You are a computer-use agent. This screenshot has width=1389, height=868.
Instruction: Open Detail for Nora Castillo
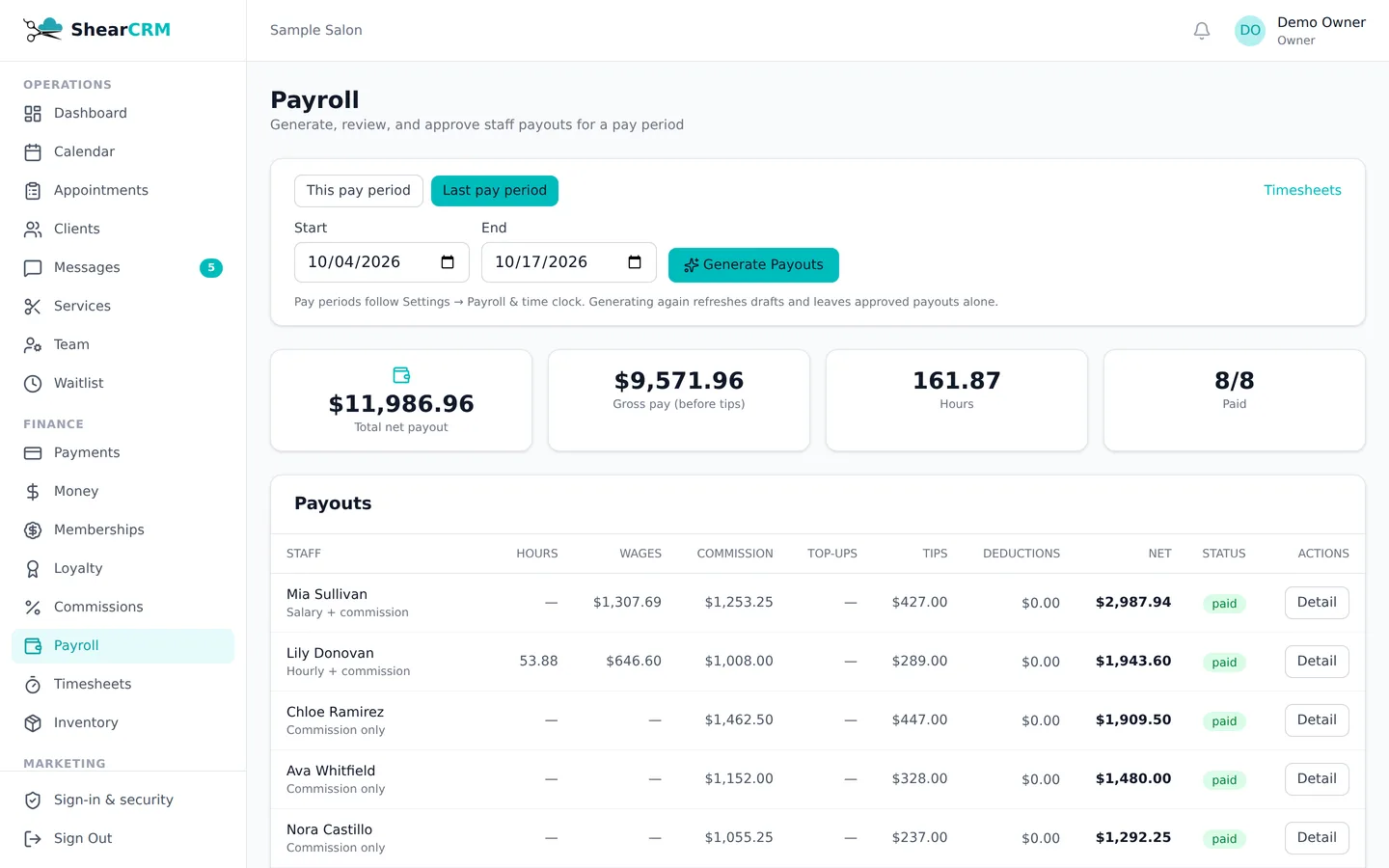point(1317,838)
